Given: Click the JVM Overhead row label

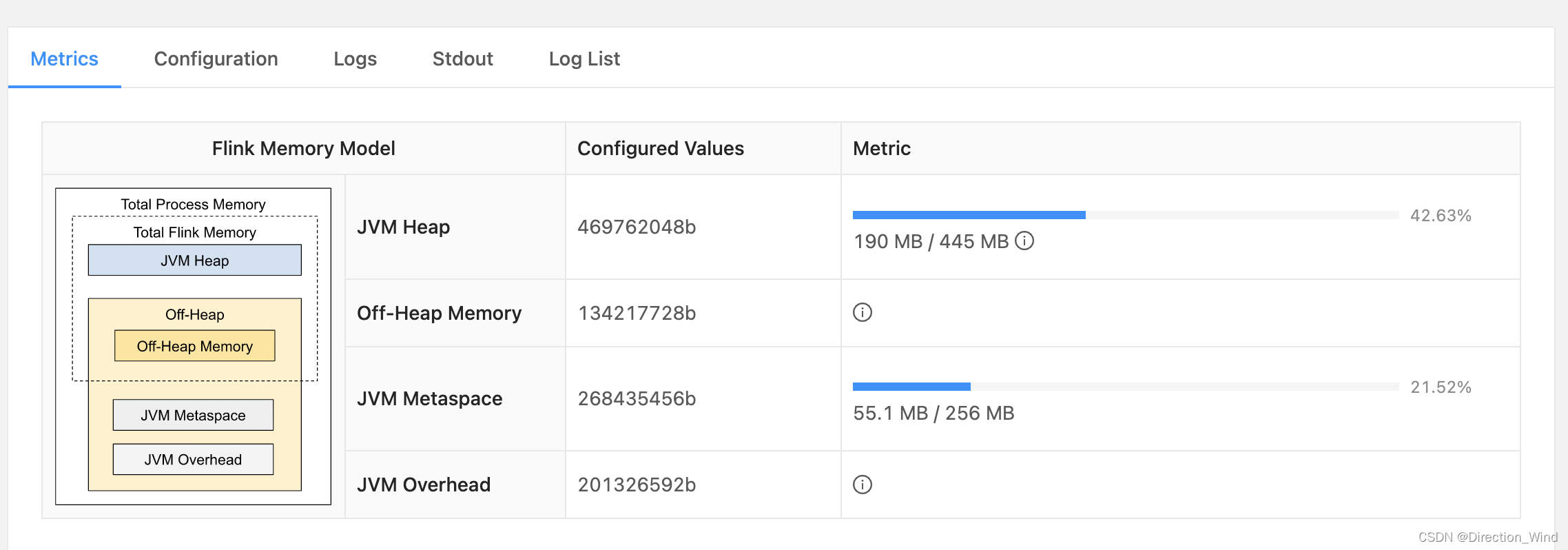Looking at the screenshot, I should 424,485.
